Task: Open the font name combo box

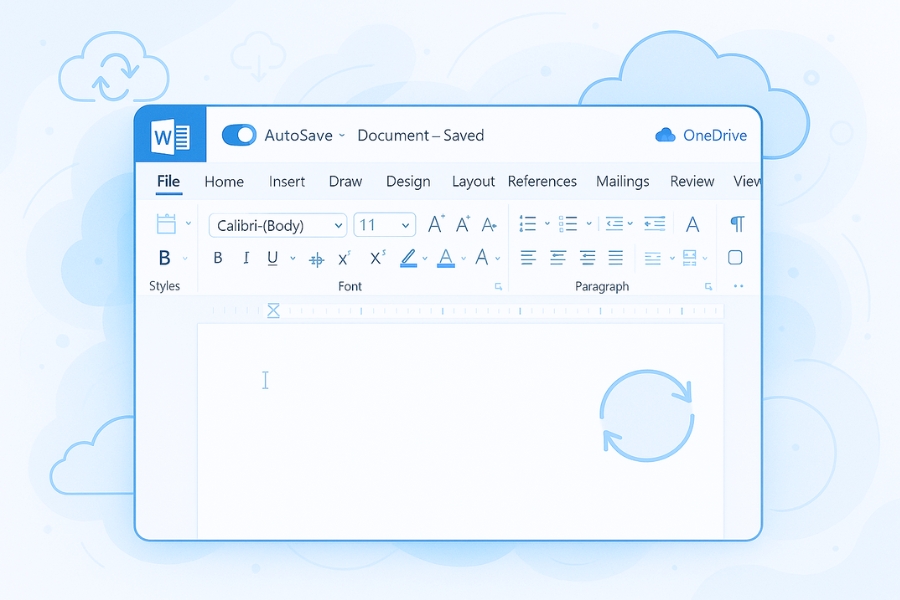Action: [x=276, y=225]
